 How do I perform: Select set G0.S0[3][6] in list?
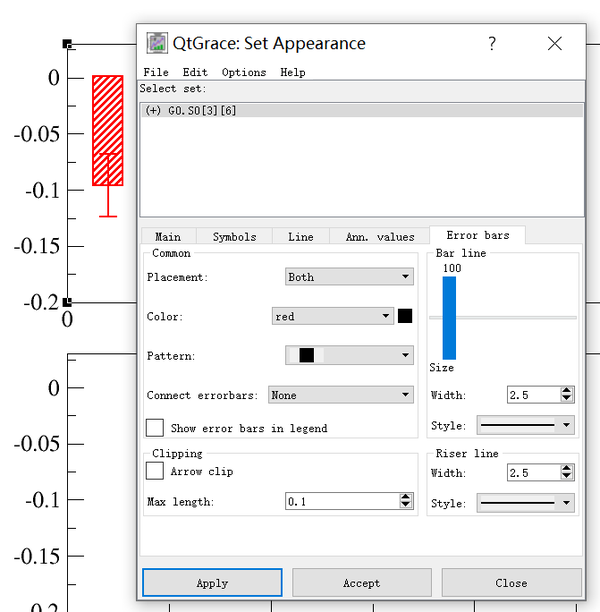tap(362, 110)
